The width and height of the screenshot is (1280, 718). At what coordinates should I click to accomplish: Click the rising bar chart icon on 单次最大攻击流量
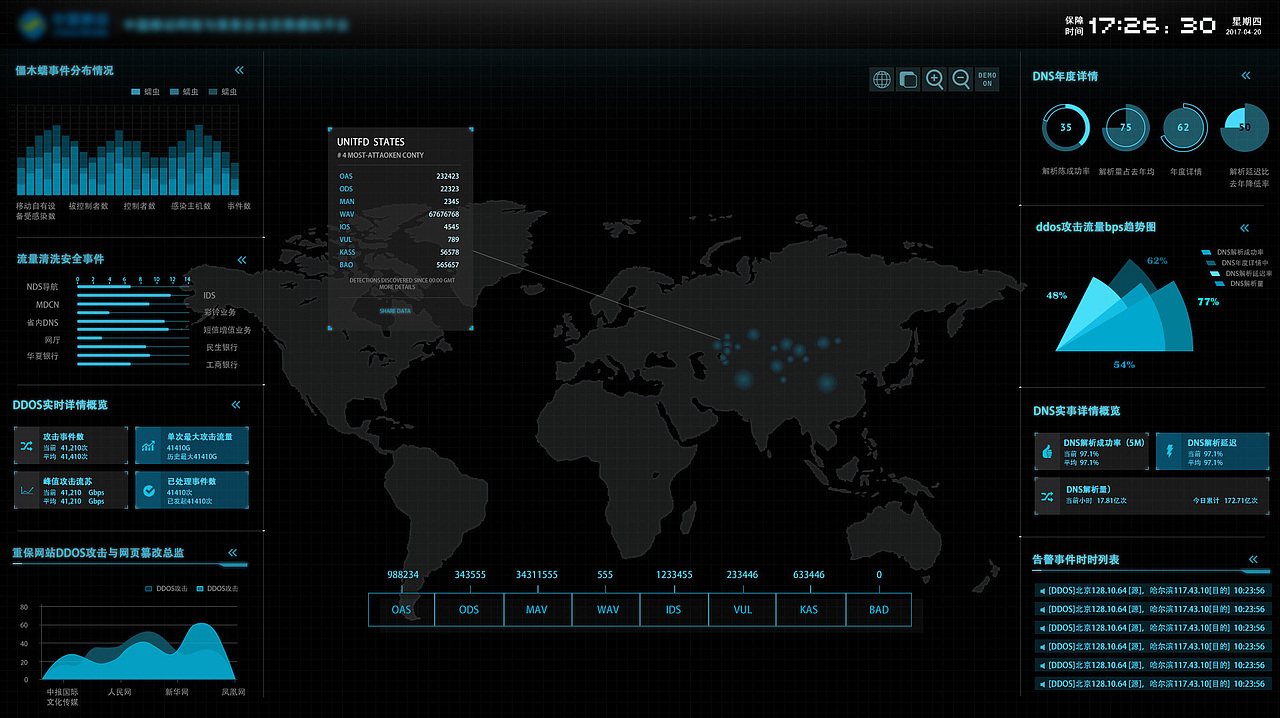tap(148, 446)
